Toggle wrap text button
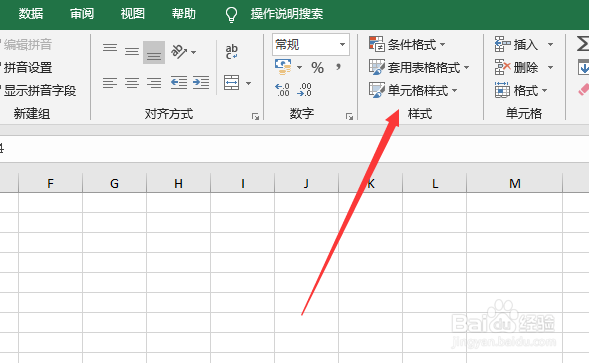The image size is (589, 363). pos(231,52)
